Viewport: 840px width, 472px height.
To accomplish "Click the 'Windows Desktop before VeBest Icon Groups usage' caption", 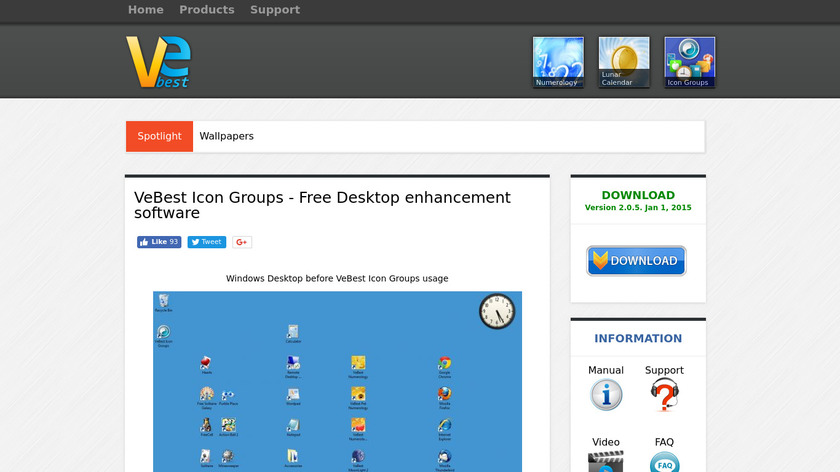I will point(337,279).
